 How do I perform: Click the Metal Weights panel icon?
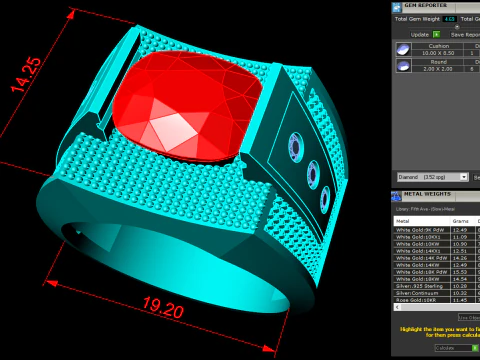point(396,196)
